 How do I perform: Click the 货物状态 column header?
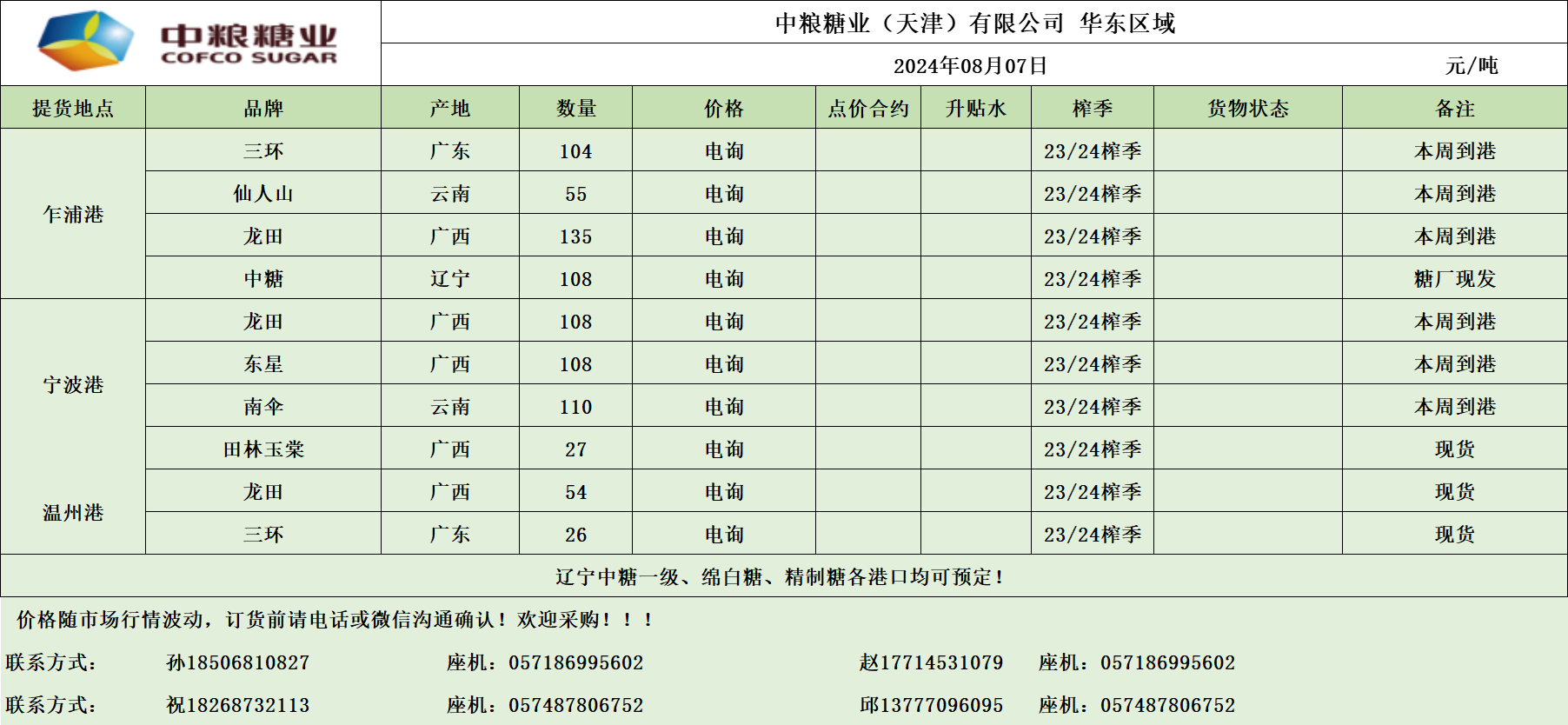coord(1247,108)
